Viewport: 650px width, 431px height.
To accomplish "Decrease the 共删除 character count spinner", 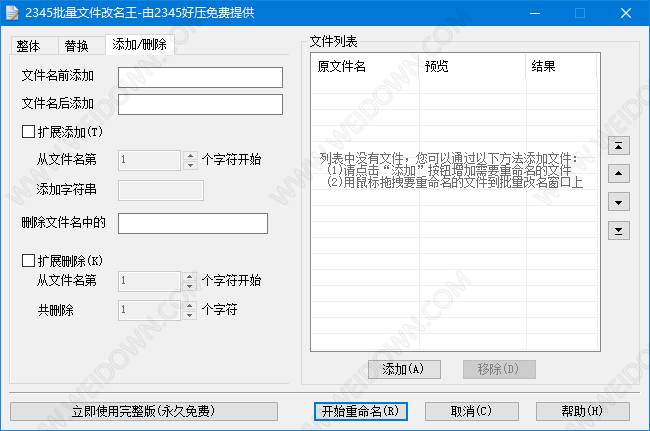I will tap(189, 315).
